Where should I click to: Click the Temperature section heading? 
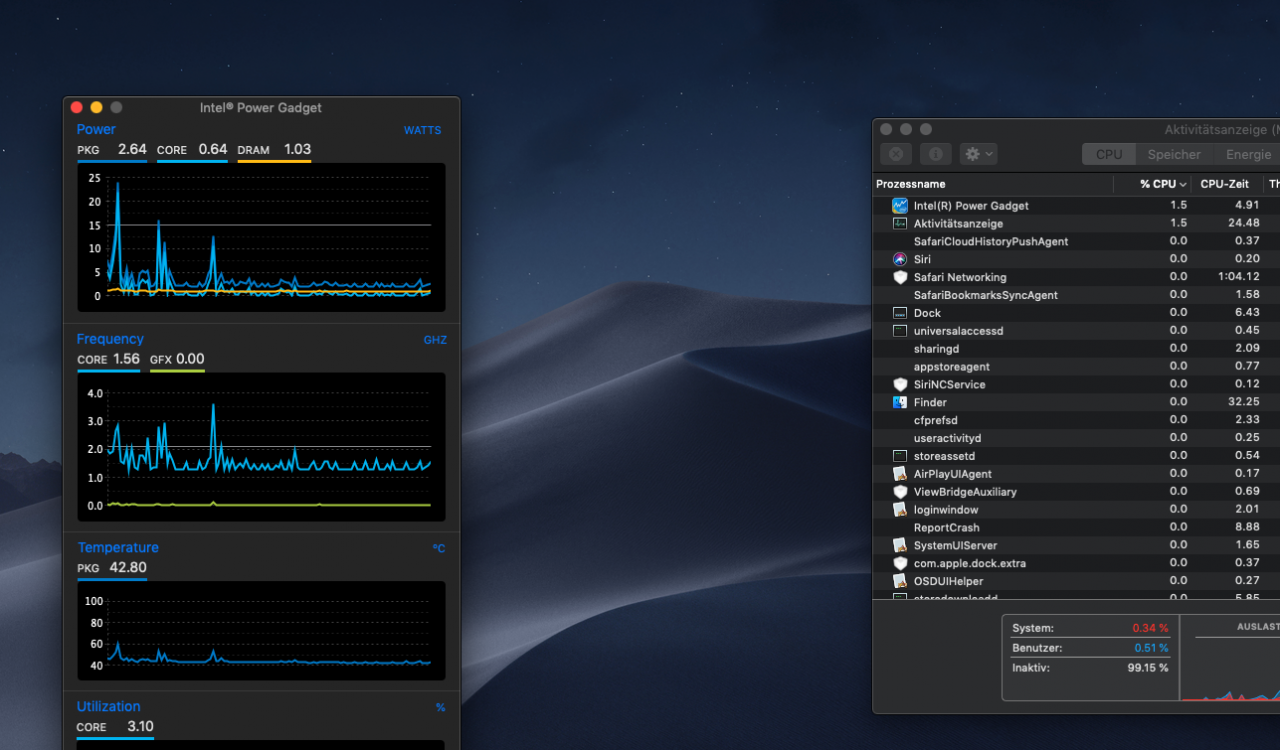(x=118, y=548)
